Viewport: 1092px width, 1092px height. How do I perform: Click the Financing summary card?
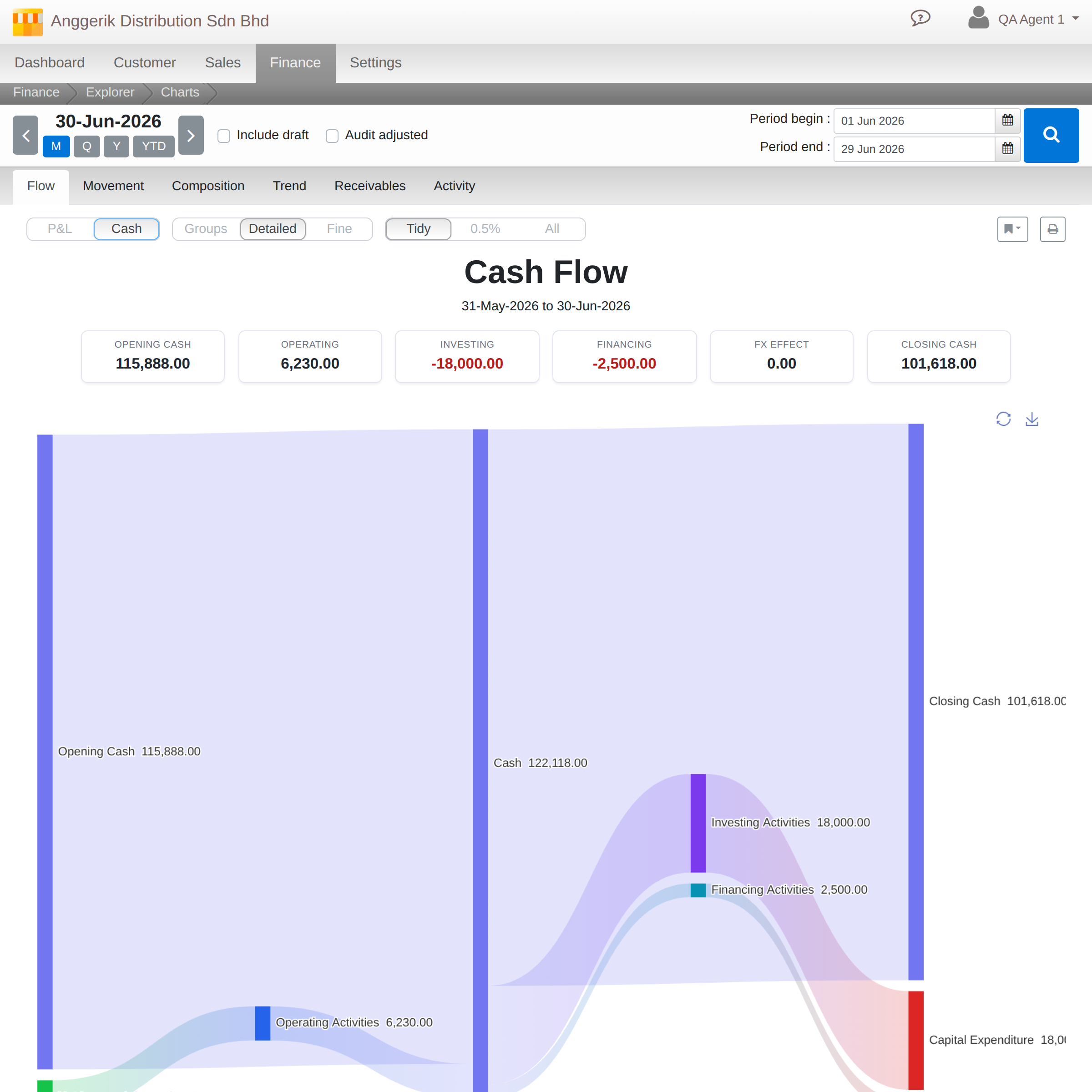624,357
